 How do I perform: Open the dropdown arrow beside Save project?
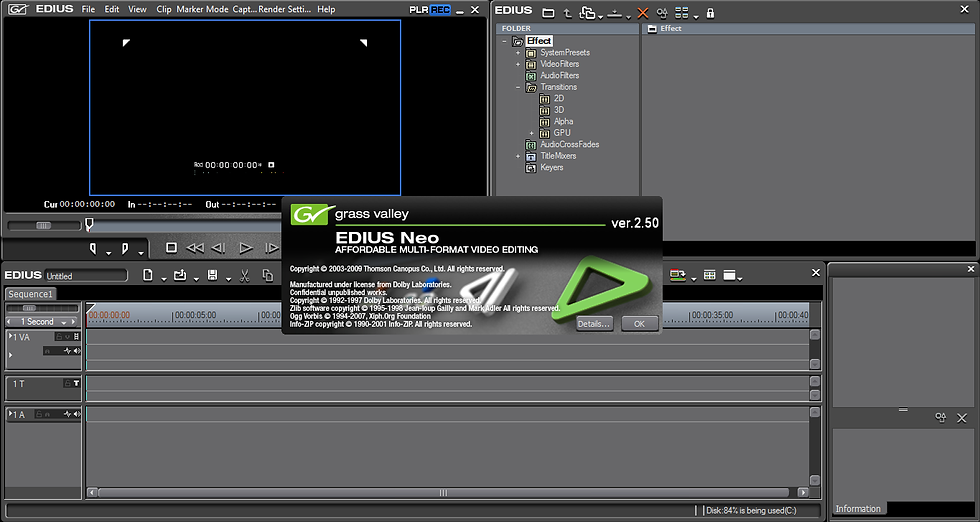click(x=228, y=279)
